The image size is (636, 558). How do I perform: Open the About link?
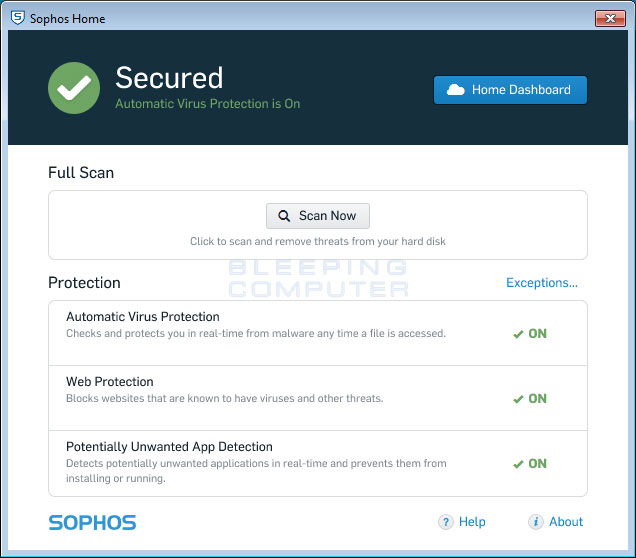566,522
